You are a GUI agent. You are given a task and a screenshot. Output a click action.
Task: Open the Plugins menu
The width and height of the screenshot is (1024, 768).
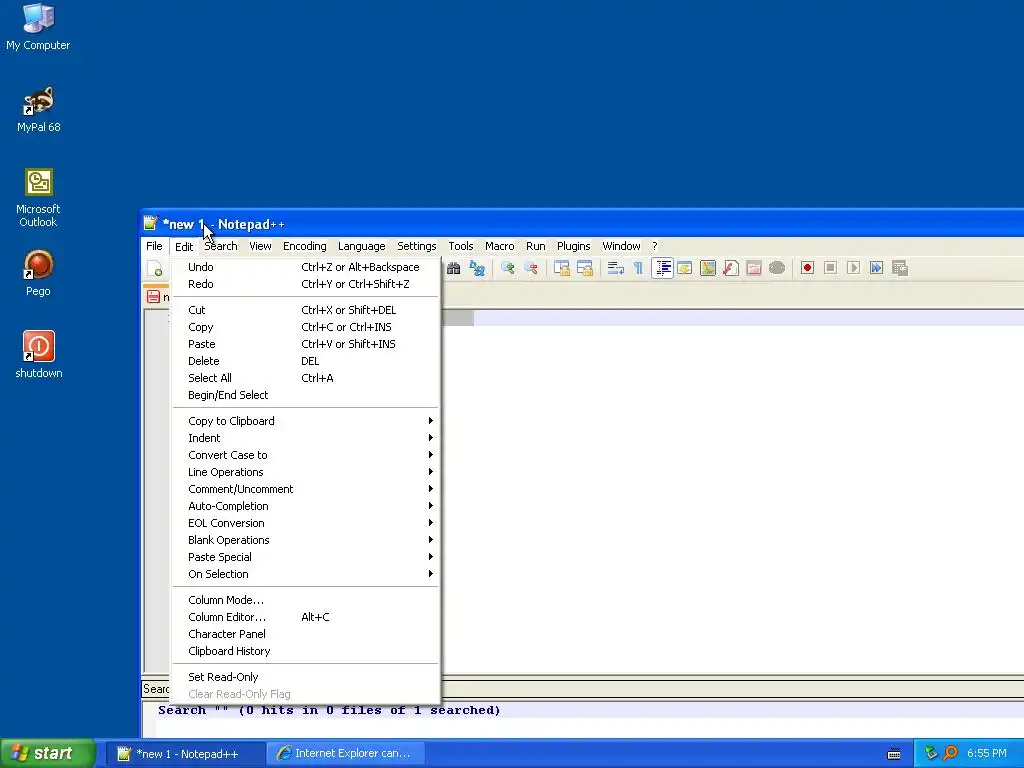573,246
